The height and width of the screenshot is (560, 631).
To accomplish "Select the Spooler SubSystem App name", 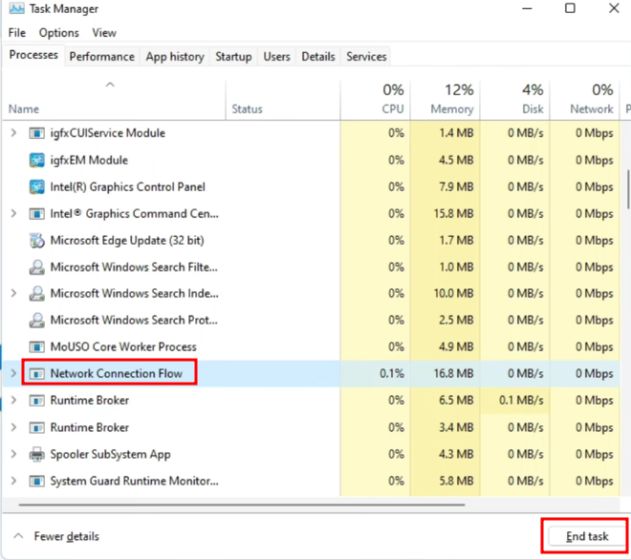I will click(110, 455).
